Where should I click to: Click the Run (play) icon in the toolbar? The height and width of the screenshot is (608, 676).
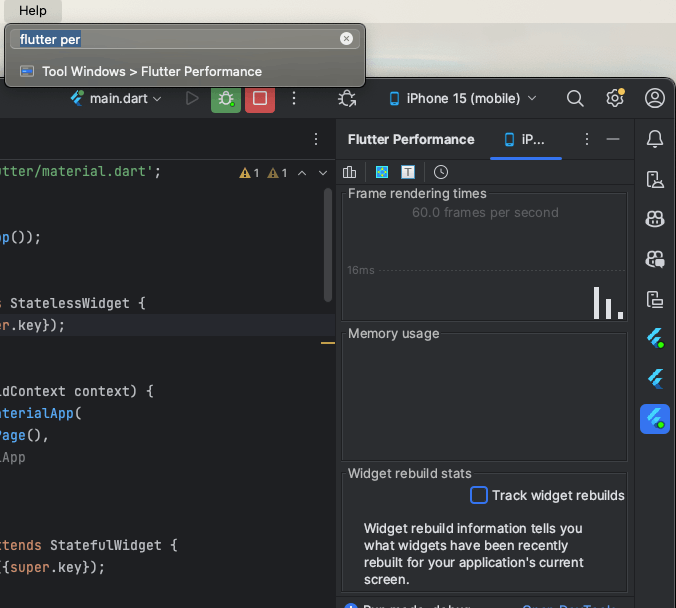pyautogui.click(x=192, y=99)
